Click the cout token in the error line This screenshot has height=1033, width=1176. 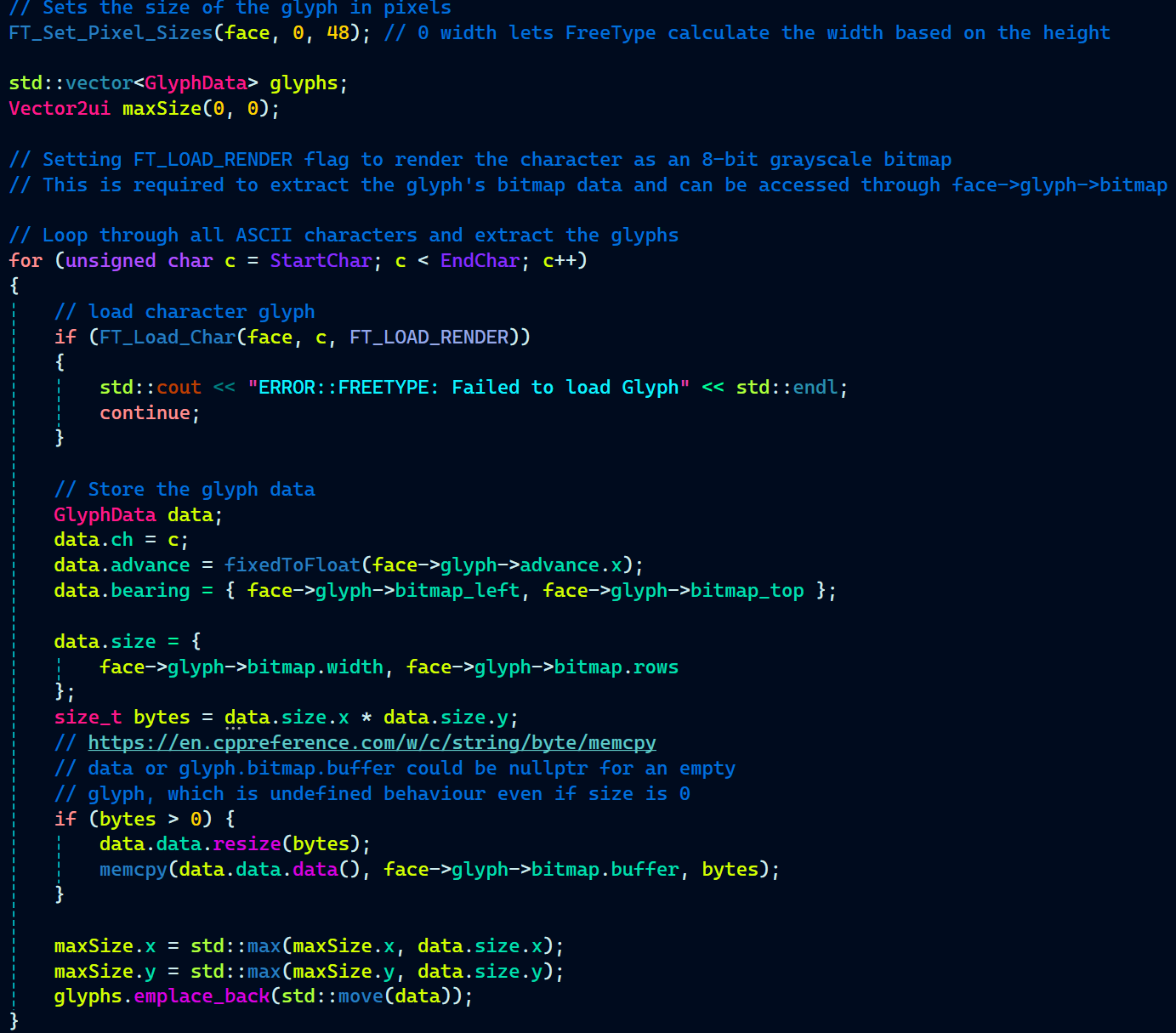(179, 388)
